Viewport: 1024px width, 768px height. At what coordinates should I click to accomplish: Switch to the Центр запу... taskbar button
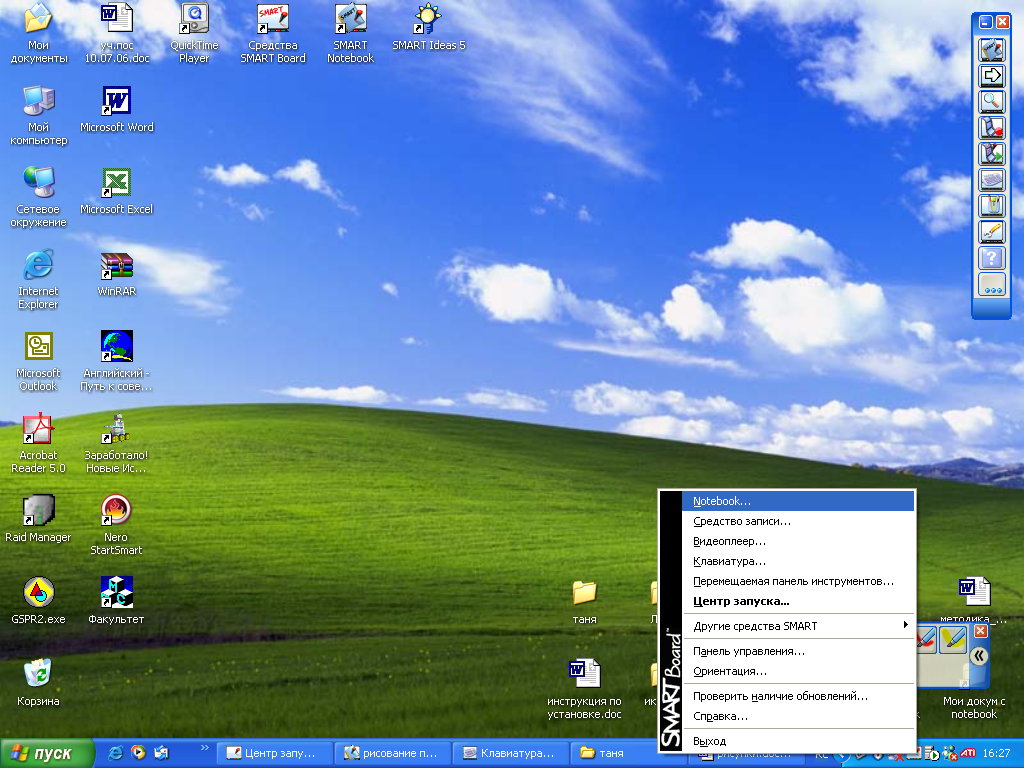274,753
